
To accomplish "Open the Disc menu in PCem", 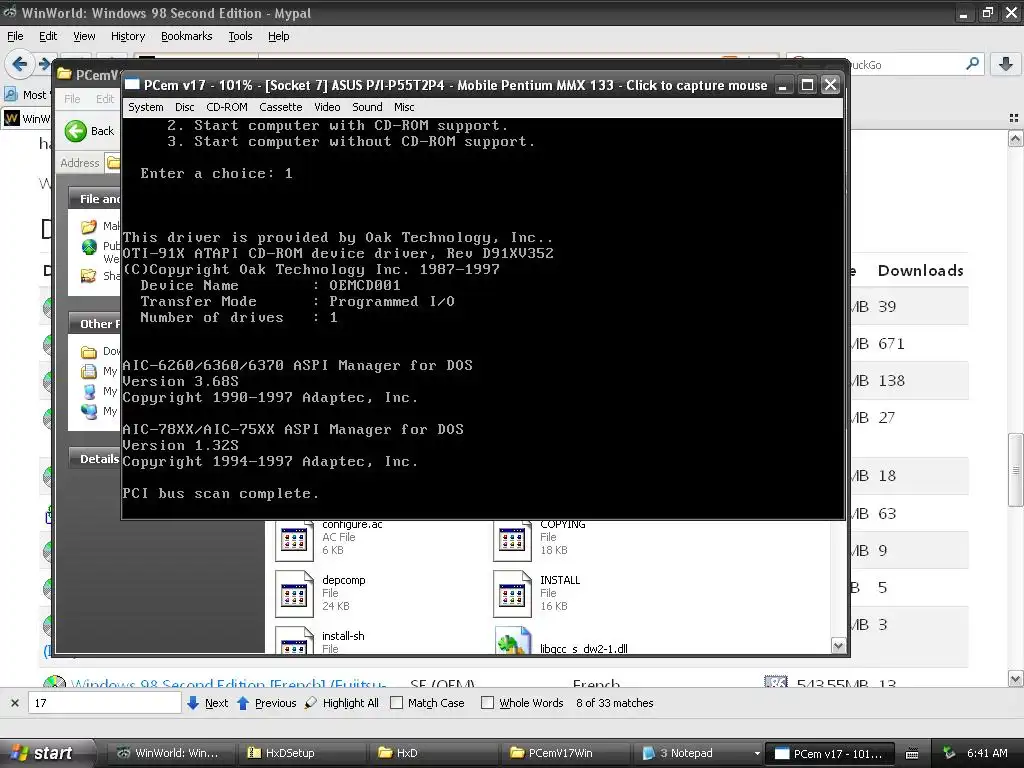I will [x=184, y=107].
